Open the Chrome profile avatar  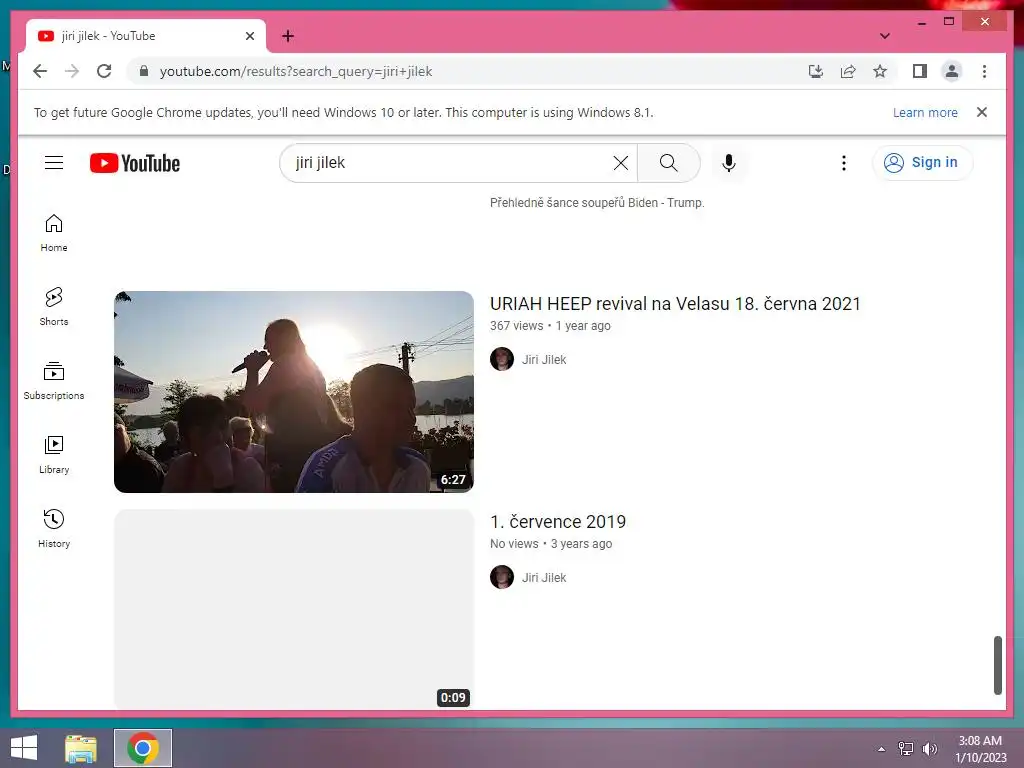coord(952,71)
